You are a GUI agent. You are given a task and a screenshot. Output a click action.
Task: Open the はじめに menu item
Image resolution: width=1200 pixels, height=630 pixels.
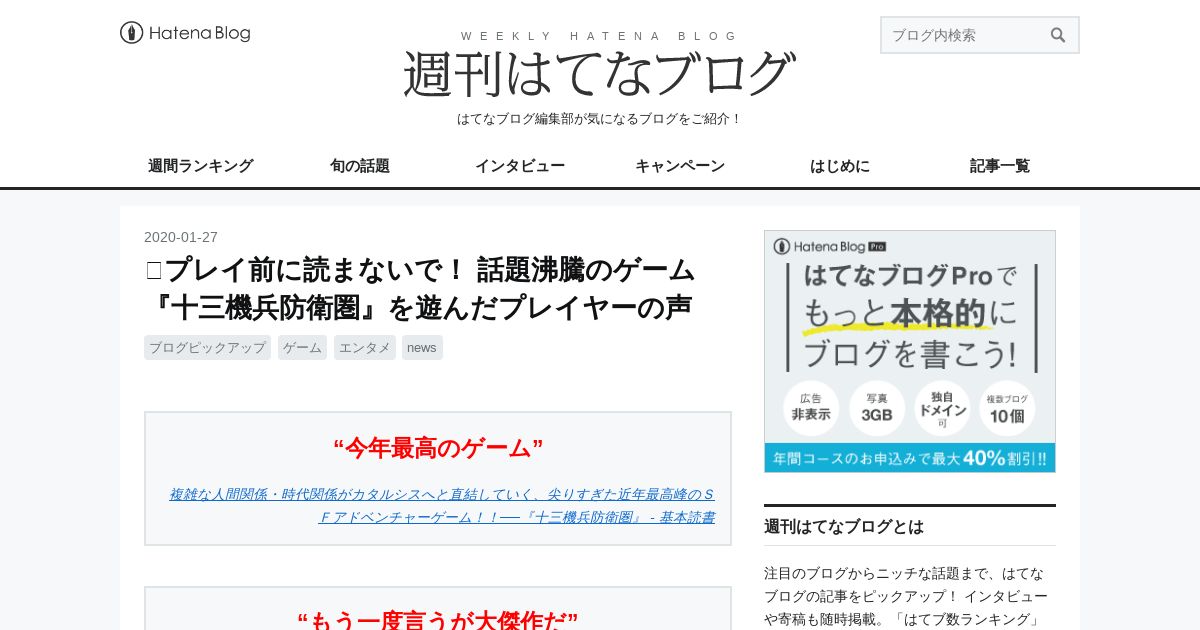click(x=840, y=166)
